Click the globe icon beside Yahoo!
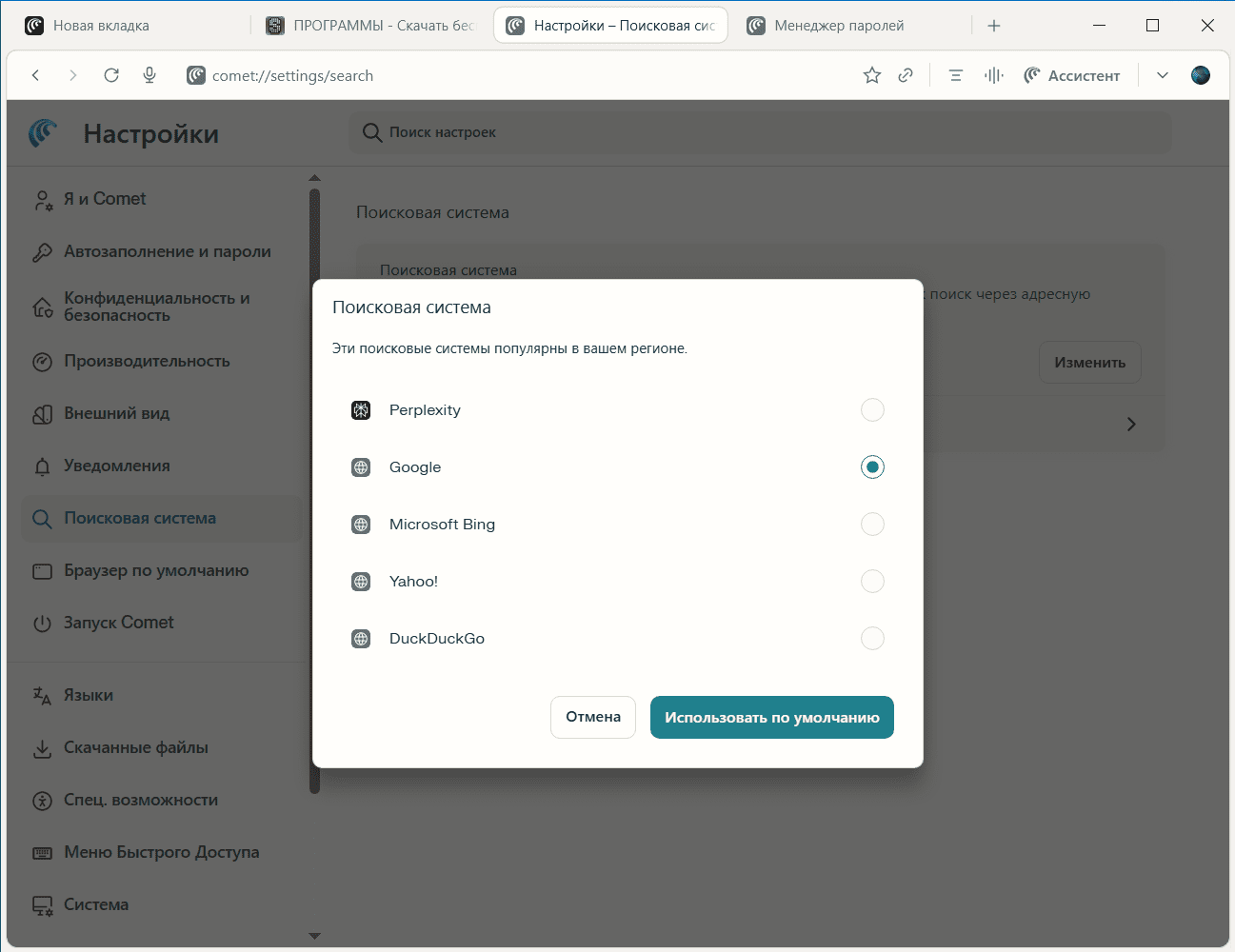The image size is (1235, 952). tap(361, 582)
